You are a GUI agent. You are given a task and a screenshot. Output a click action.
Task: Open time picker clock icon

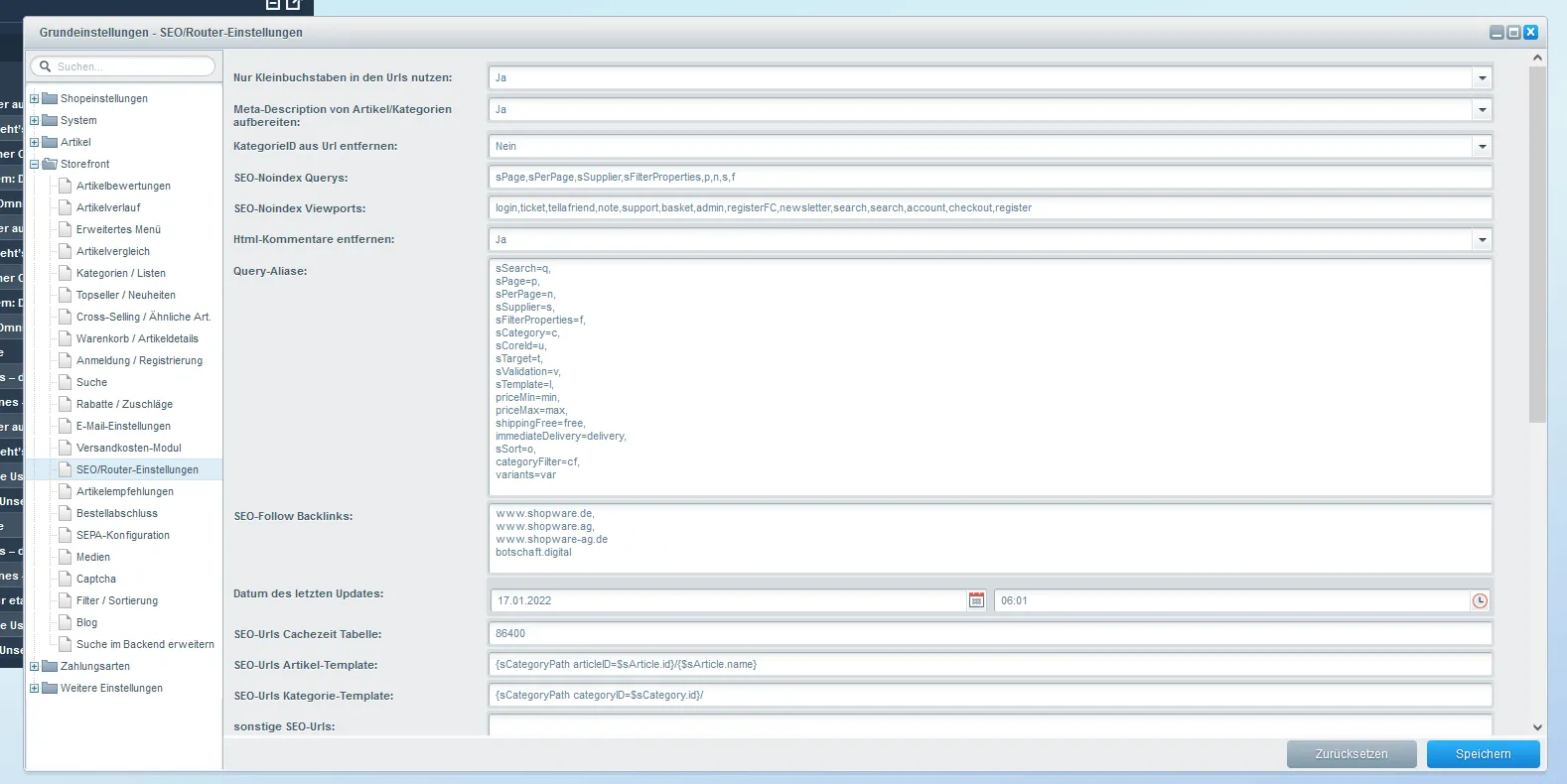[1480, 600]
